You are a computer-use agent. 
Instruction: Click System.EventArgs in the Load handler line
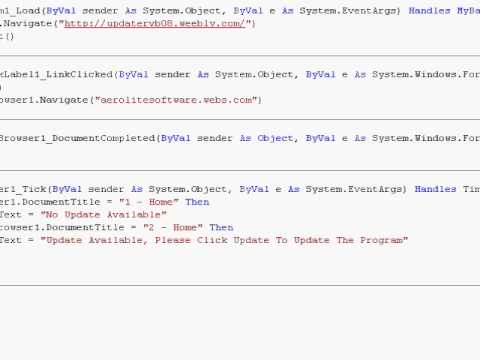347,11
